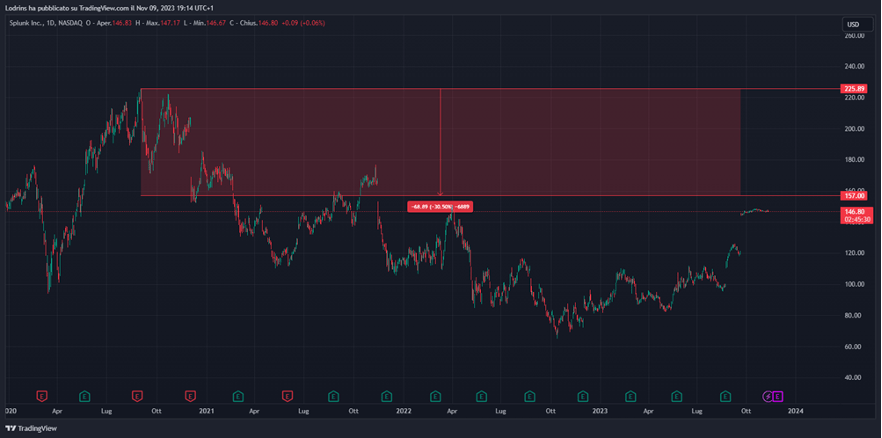Click the TradingView logo in bottom-left corner

pyautogui.click(x=31, y=429)
